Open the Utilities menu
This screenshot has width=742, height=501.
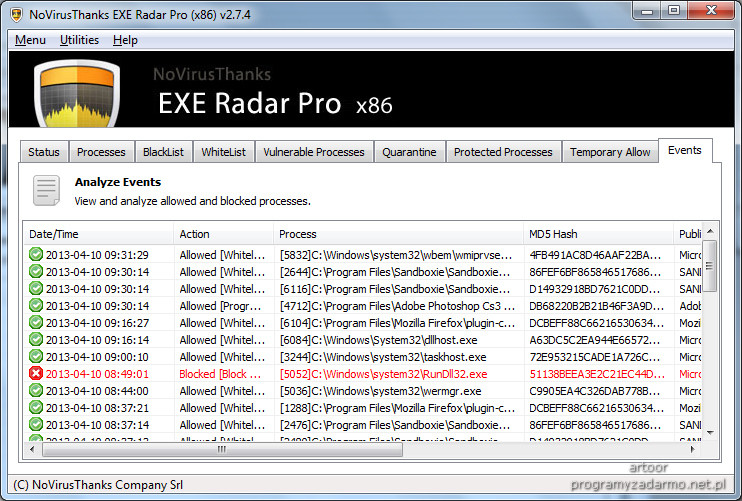pos(80,40)
